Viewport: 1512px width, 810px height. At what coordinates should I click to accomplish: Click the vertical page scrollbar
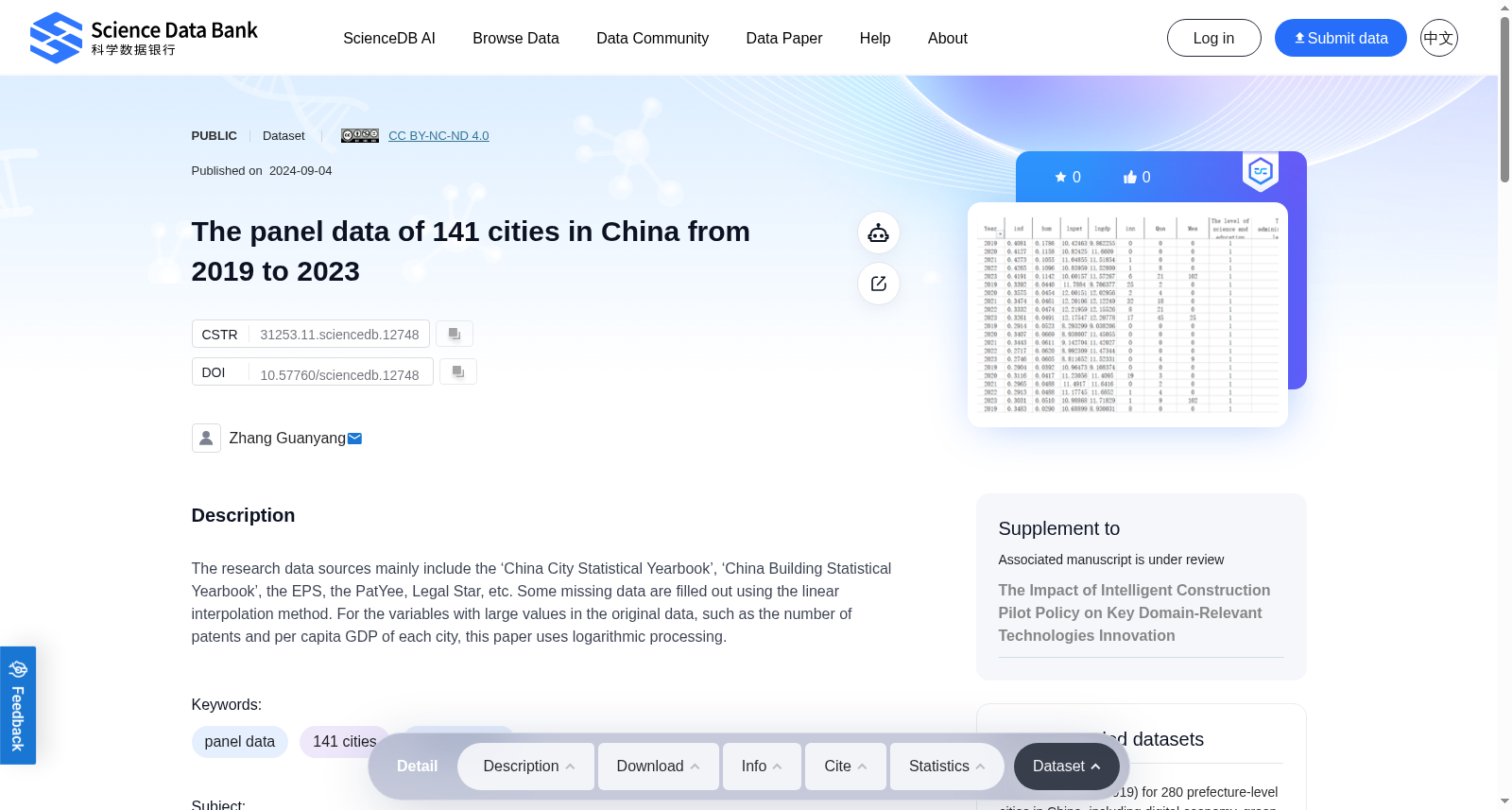click(1504, 99)
